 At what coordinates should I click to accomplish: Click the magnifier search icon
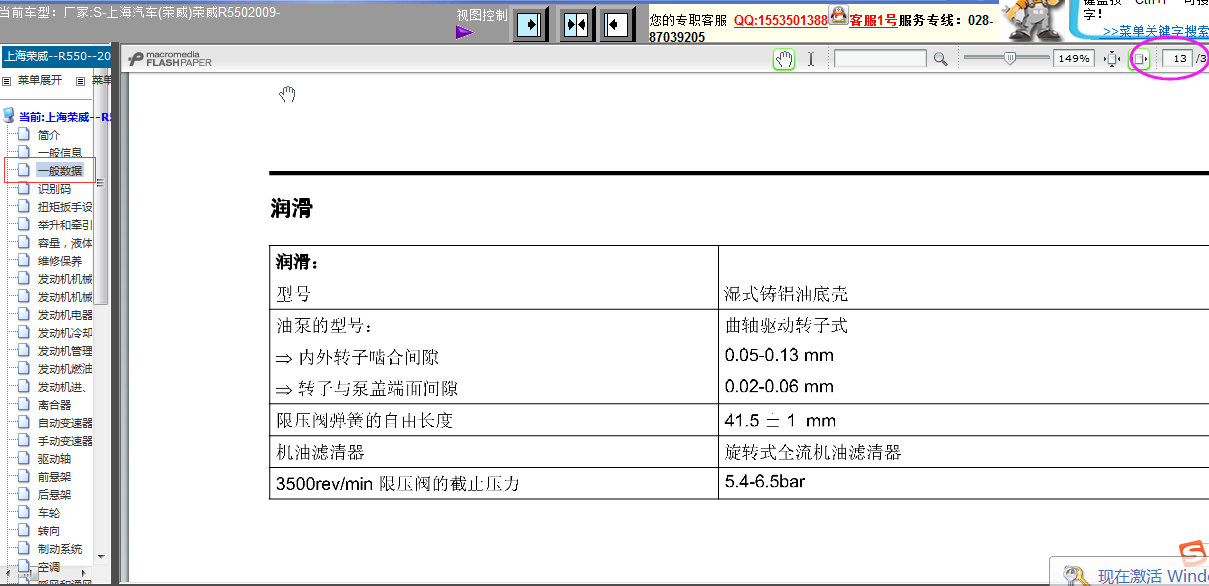click(940, 59)
